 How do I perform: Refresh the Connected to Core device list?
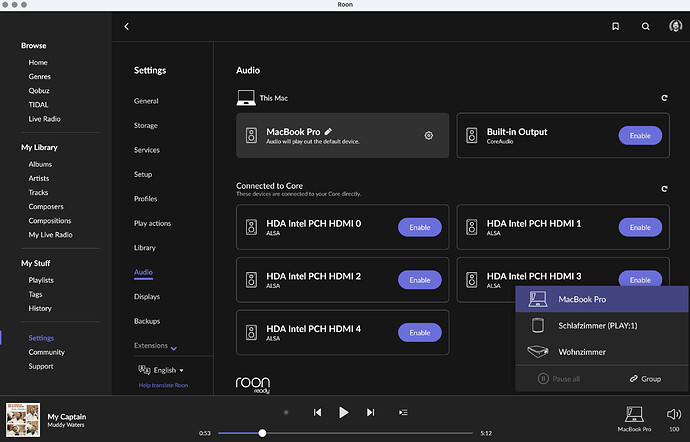tap(664, 189)
